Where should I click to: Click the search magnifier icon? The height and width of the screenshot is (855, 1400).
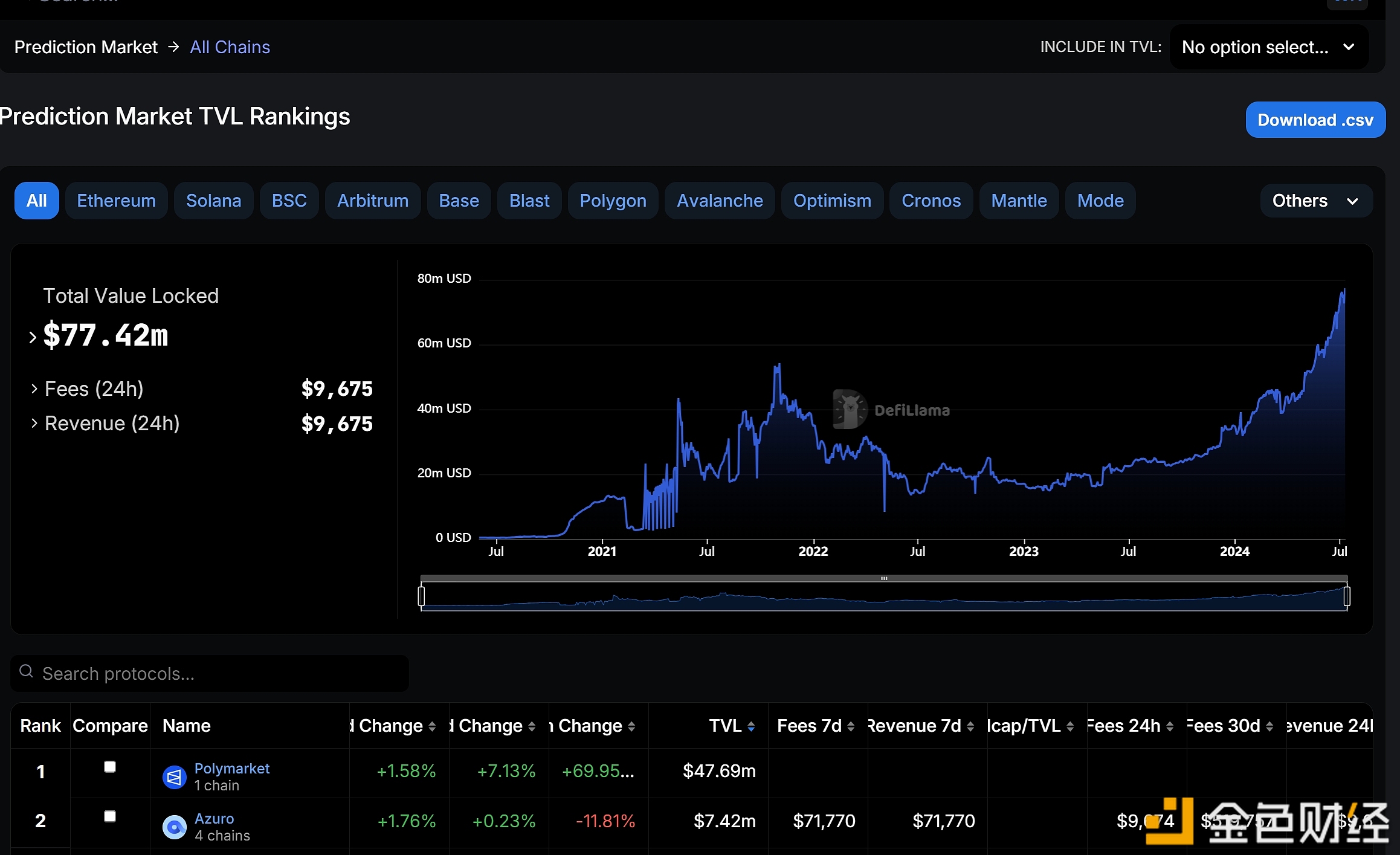26,671
